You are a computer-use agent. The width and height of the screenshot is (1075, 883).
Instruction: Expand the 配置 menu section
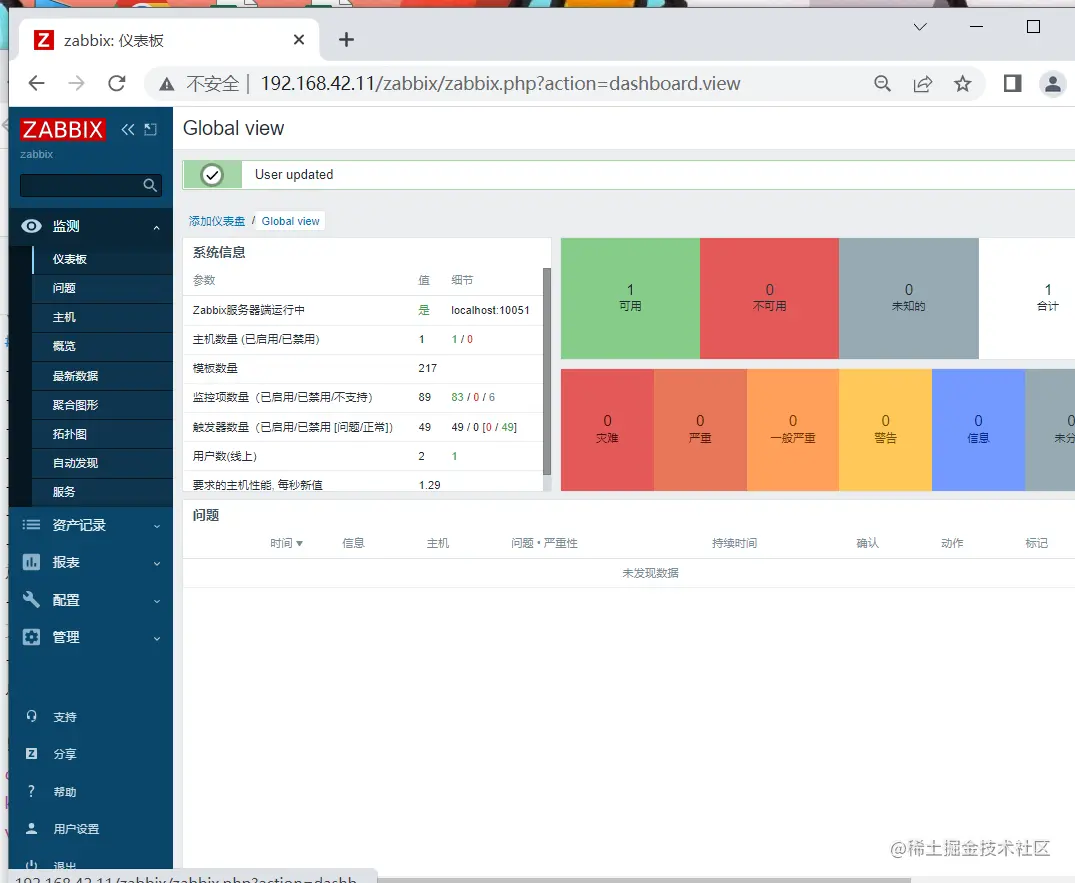pos(156,601)
